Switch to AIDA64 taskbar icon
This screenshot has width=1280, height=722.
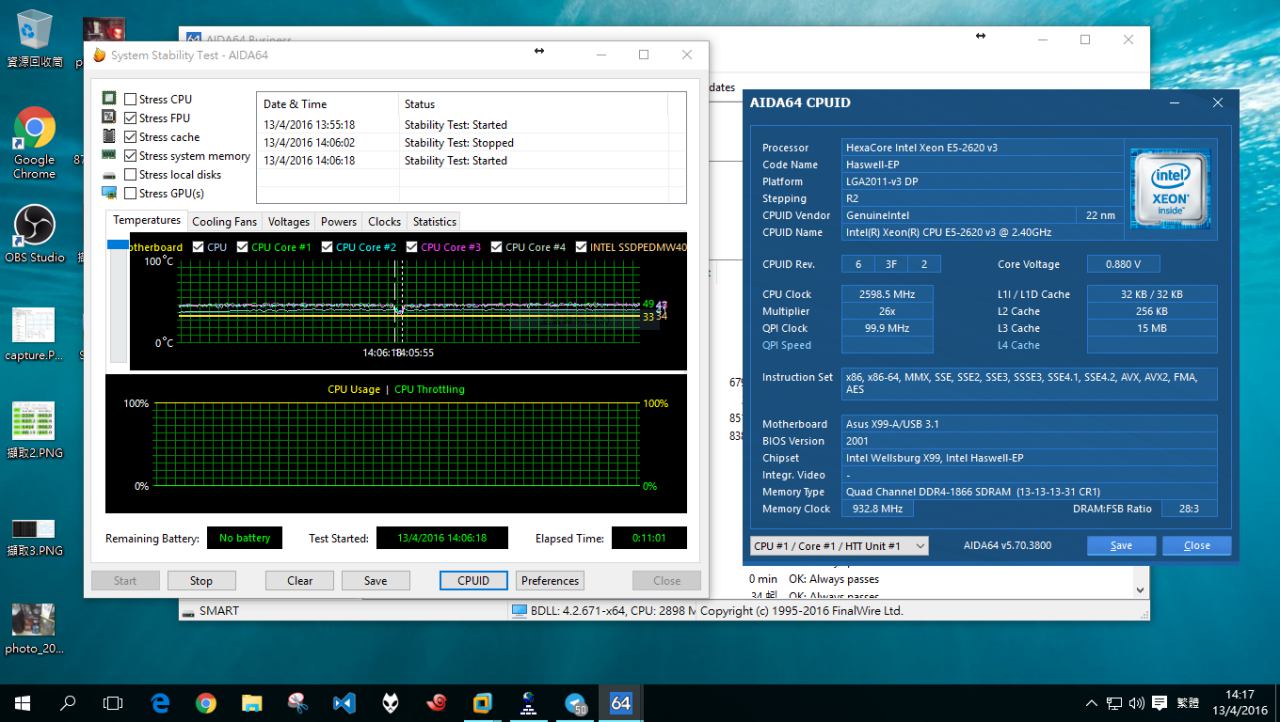tap(620, 703)
